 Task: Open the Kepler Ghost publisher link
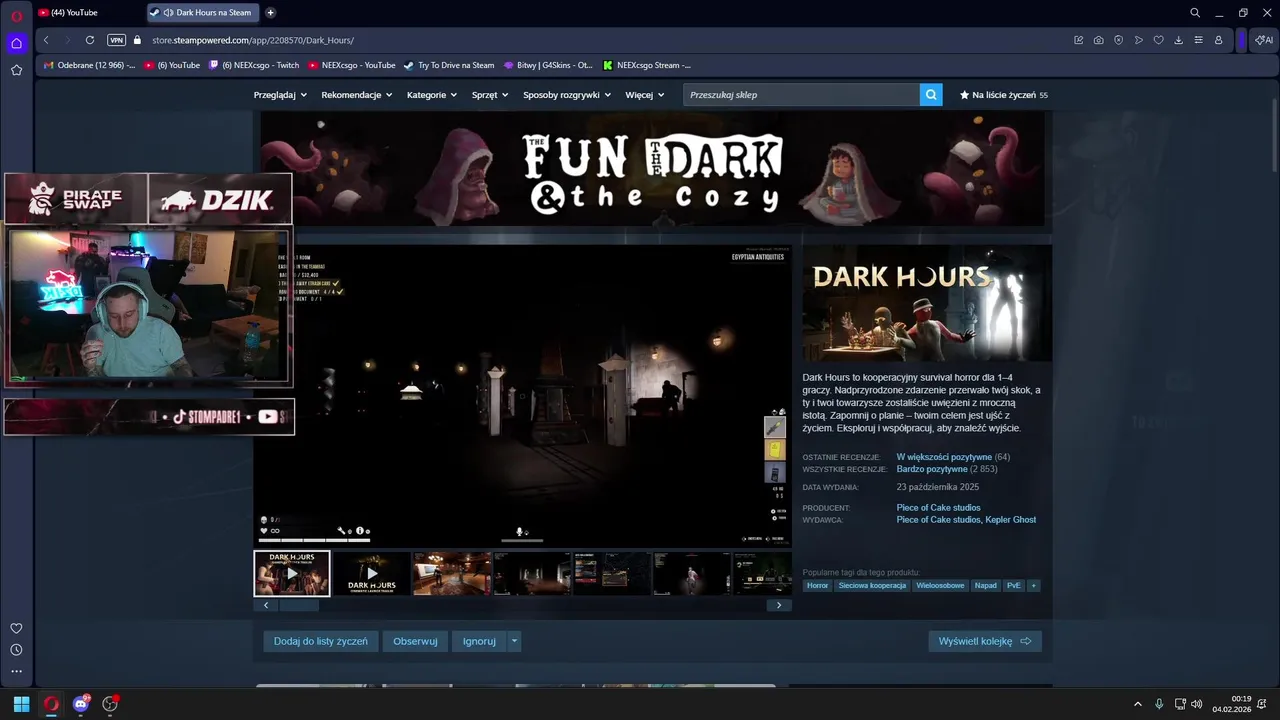click(1011, 520)
